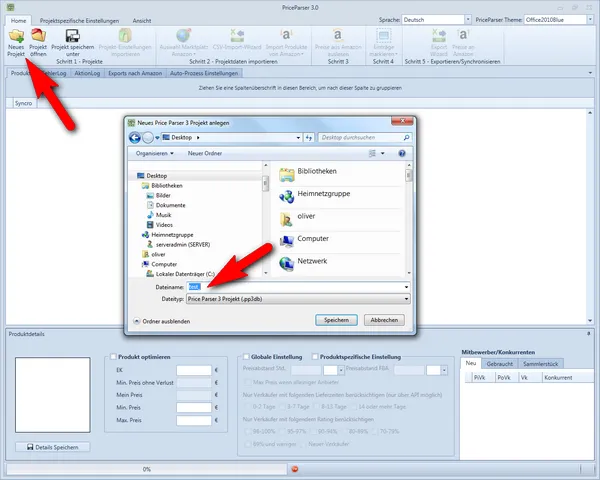Expand the Dateiname history dropdown arrow
Image resolution: width=600 pixels, height=480 pixels.
click(406, 287)
